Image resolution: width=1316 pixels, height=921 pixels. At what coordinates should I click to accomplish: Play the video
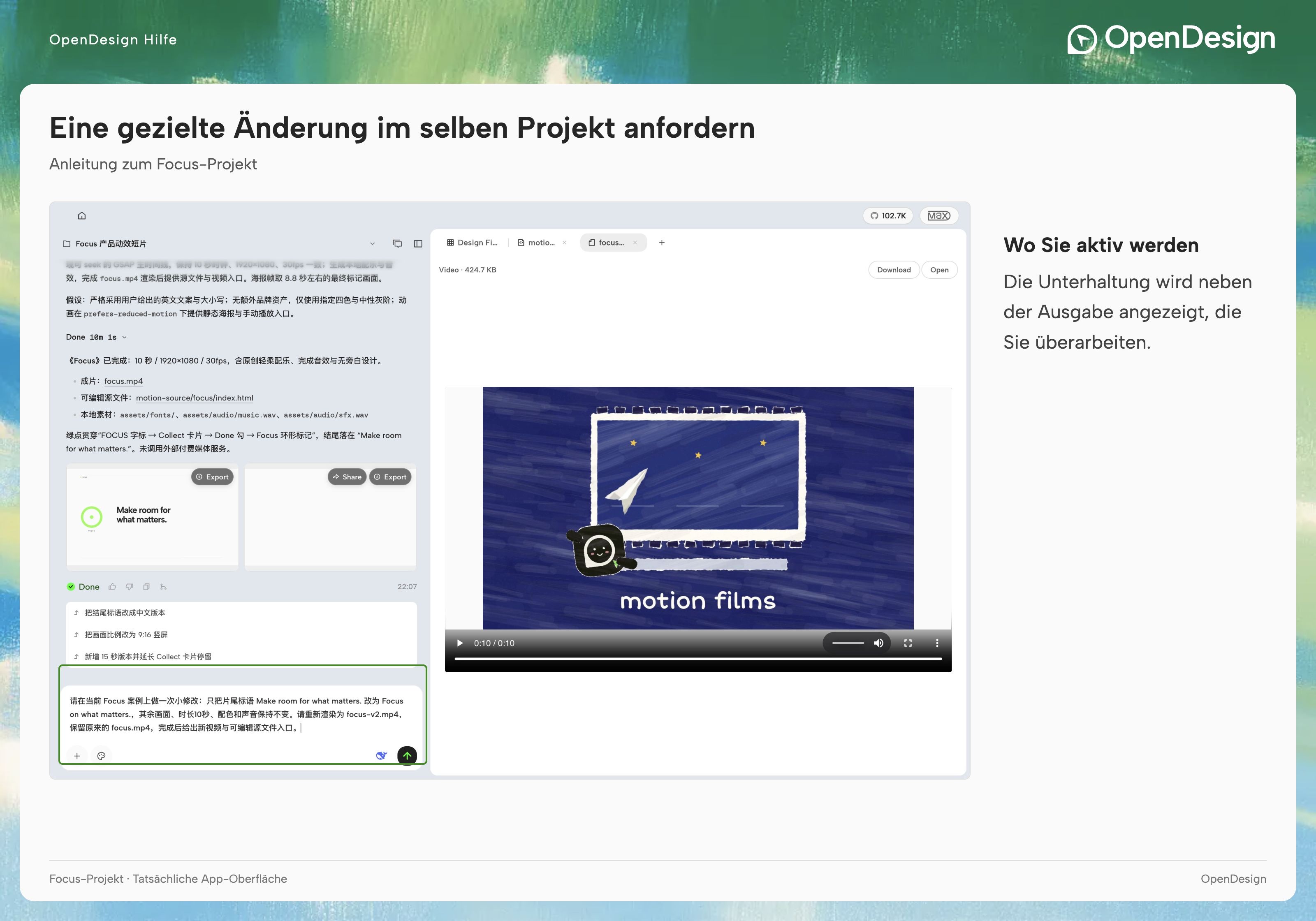[x=460, y=643]
